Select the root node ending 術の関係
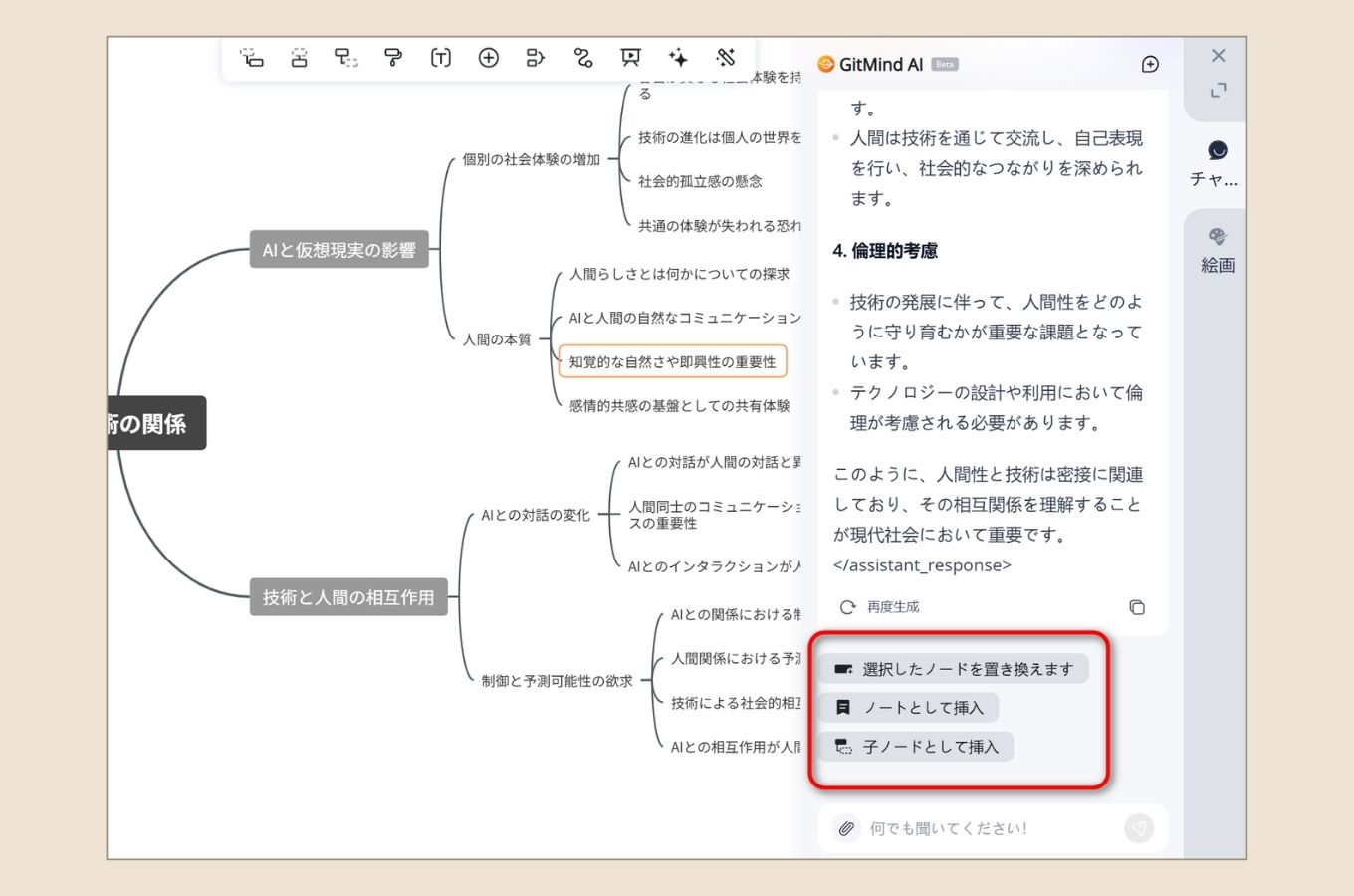The width and height of the screenshot is (1354, 896). (x=156, y=423)
